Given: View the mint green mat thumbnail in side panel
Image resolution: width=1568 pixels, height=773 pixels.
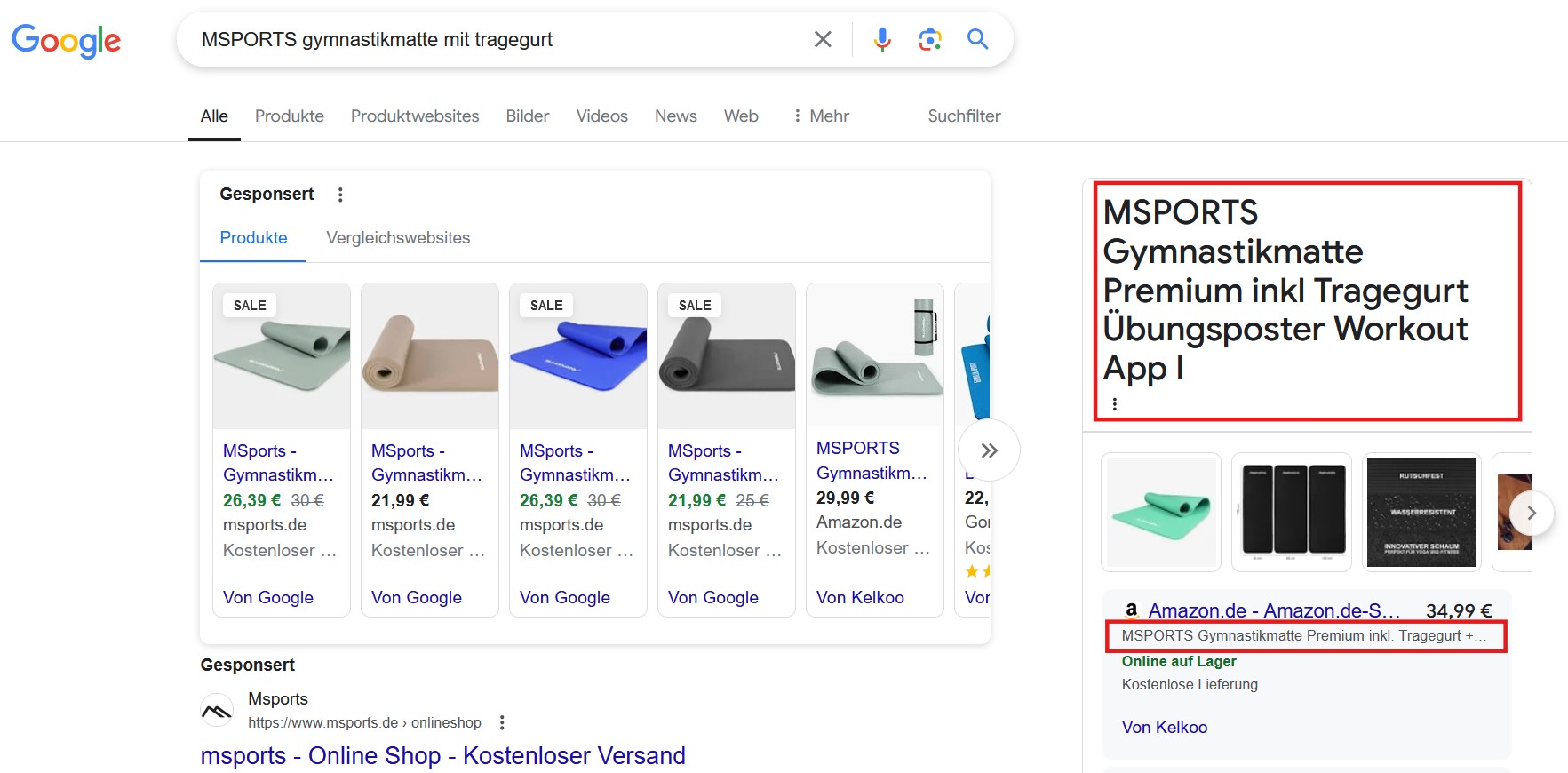Looking at the screenshot, I should [x=1160, y=513].
